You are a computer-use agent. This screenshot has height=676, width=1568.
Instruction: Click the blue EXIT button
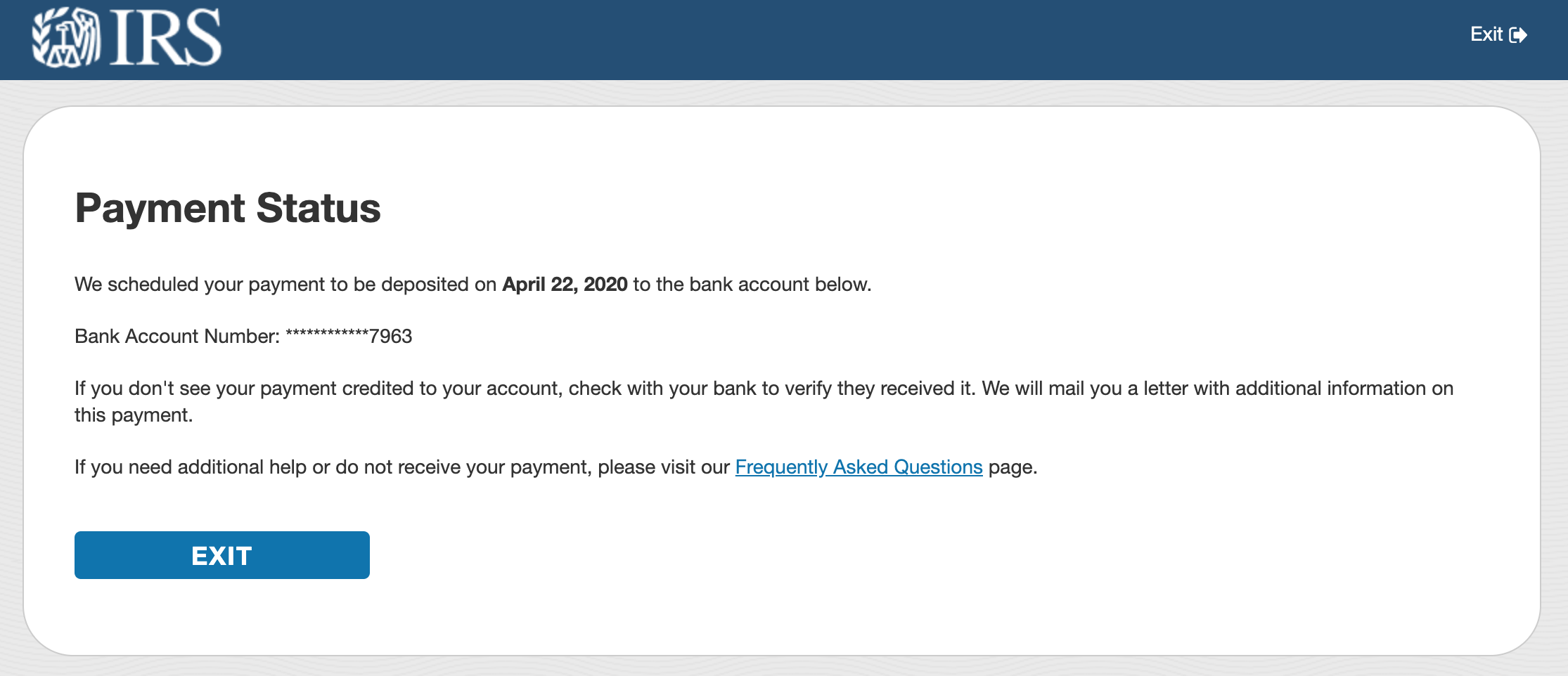(222, 555)
